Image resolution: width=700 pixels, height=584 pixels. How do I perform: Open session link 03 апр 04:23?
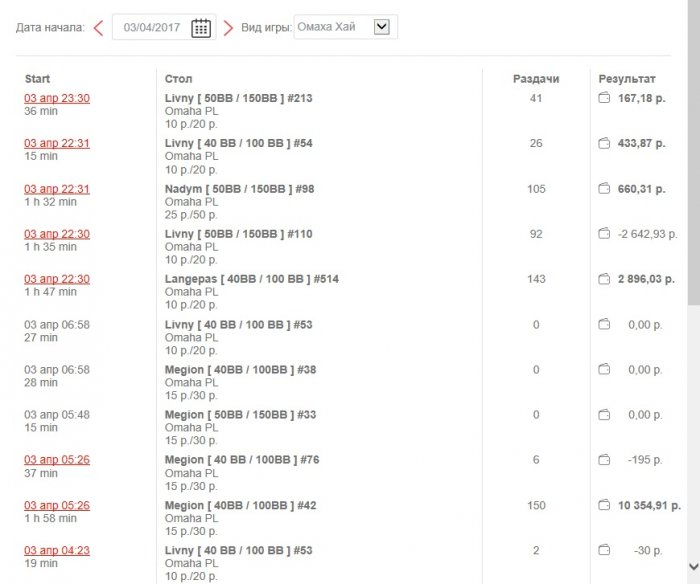click(57, 550)
